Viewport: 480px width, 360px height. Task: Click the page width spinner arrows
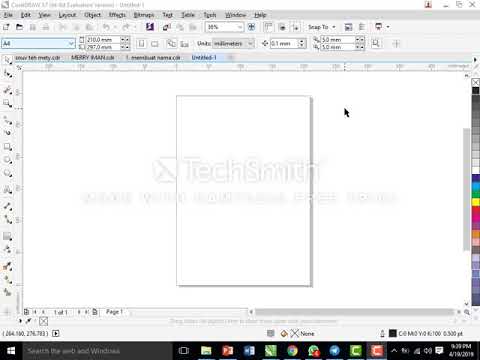[x=125, y=40]
